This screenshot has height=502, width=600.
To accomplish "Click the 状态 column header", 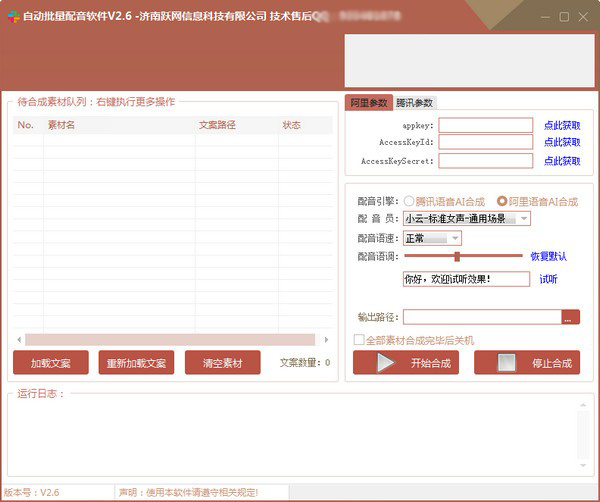I will 305,125.
